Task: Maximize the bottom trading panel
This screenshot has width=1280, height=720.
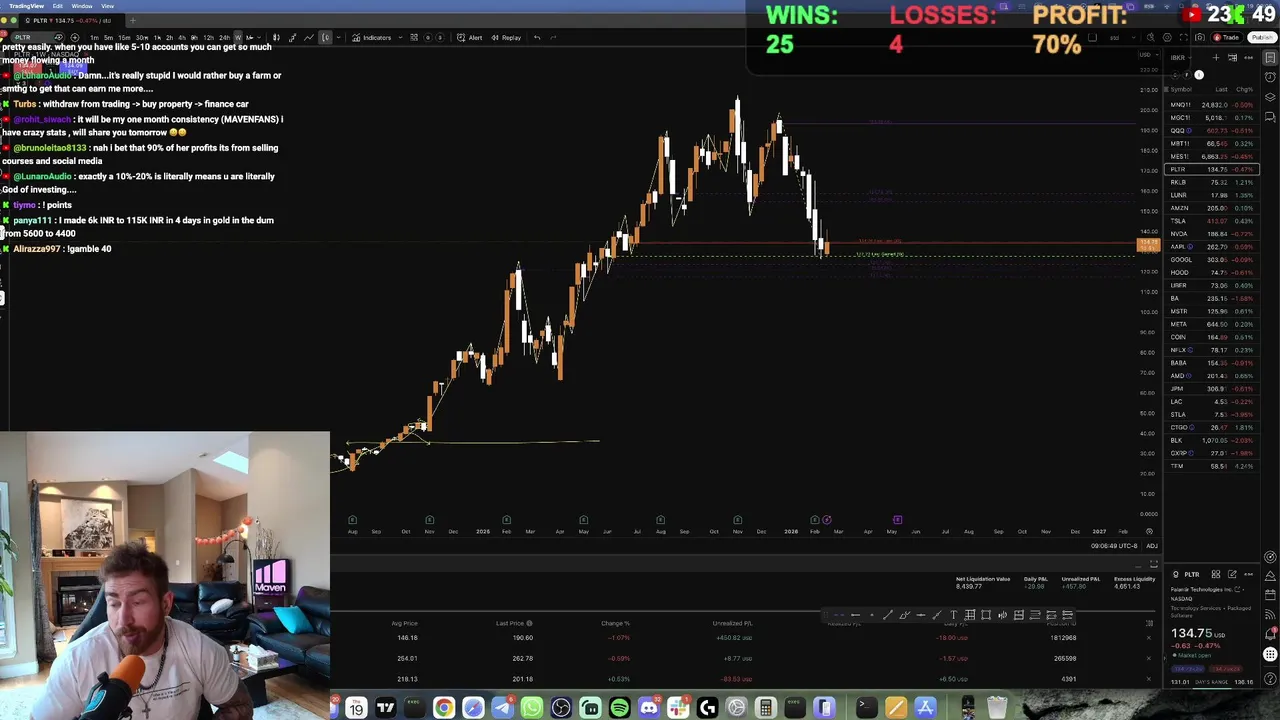Action: (1154, 564)
